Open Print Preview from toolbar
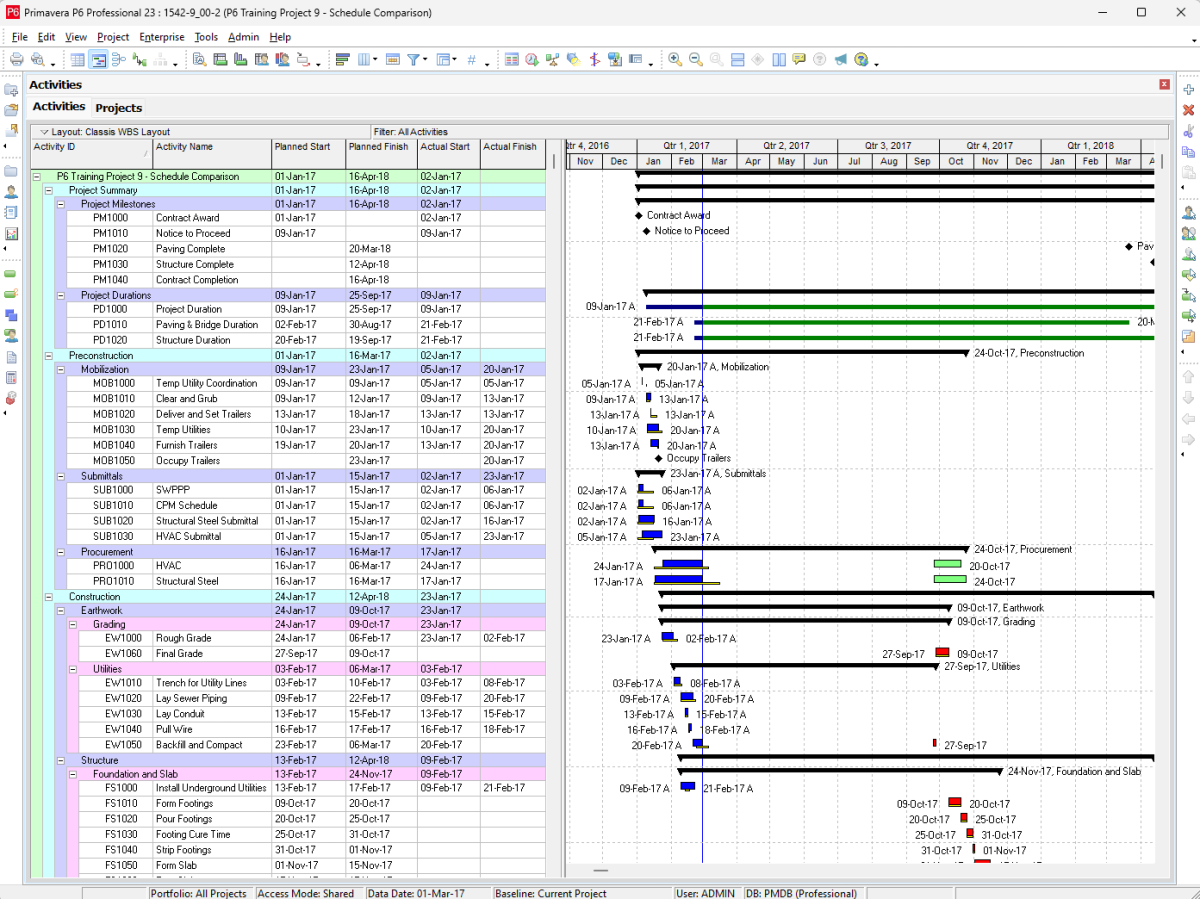The width and height of the screenshot is (1200, 899). (x=38, y=60)
